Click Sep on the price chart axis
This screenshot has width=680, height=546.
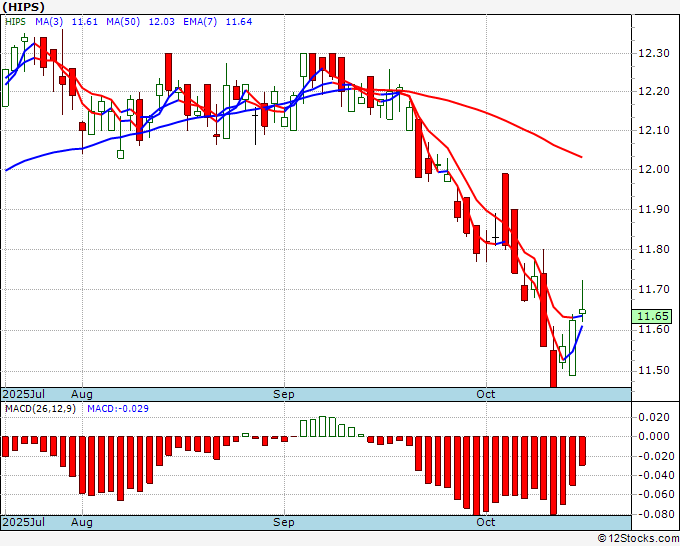[x=284, y=394]
